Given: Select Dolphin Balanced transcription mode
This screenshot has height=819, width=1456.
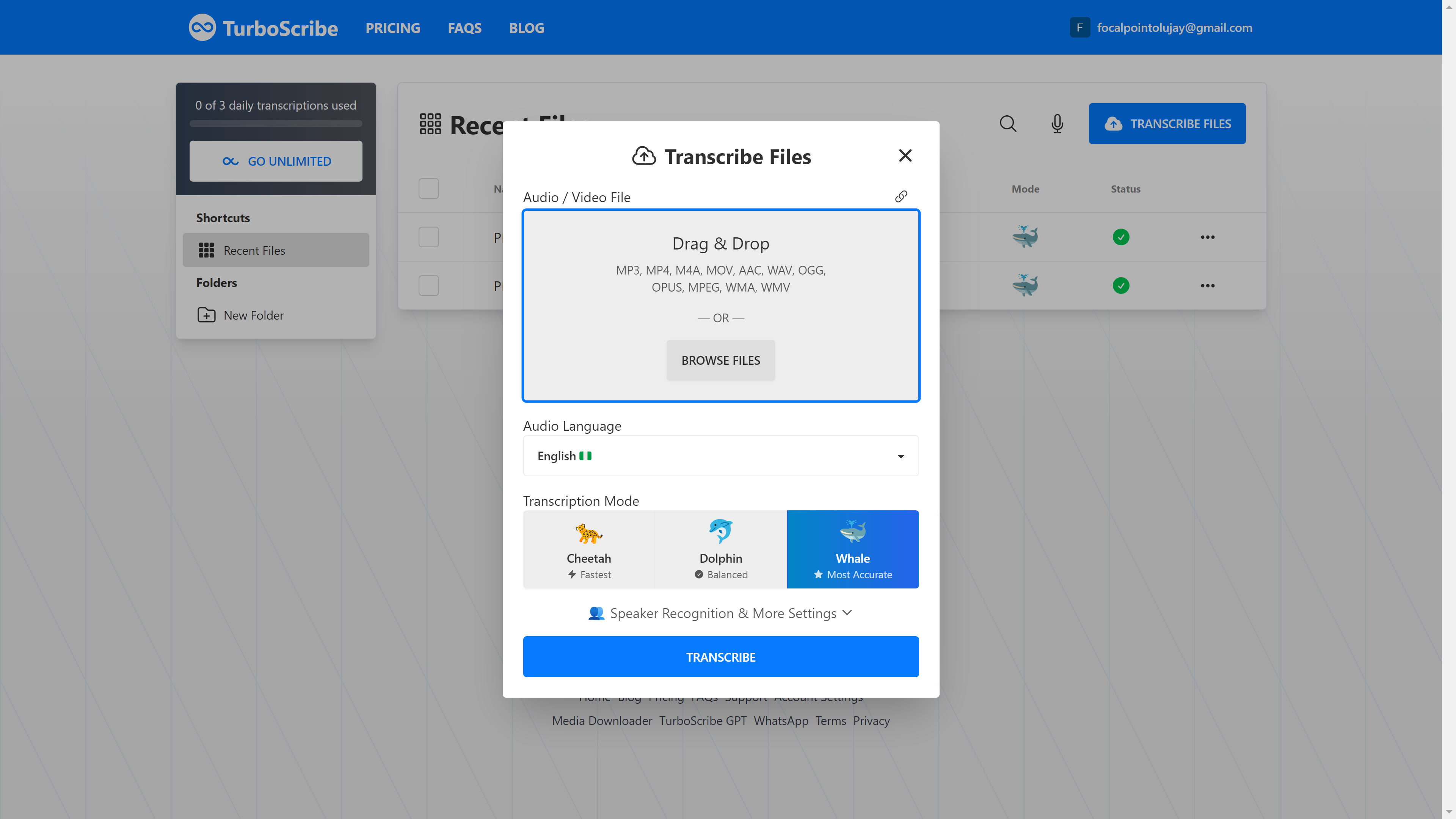Looking at the screenshot, I should click(721, 549).
